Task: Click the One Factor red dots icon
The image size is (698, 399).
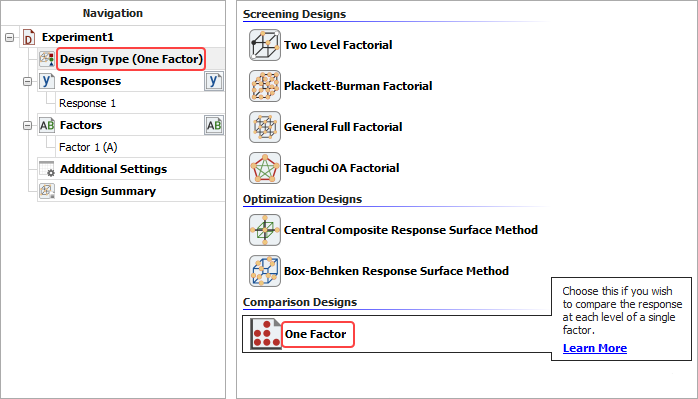Action: [x=265, y=334]
